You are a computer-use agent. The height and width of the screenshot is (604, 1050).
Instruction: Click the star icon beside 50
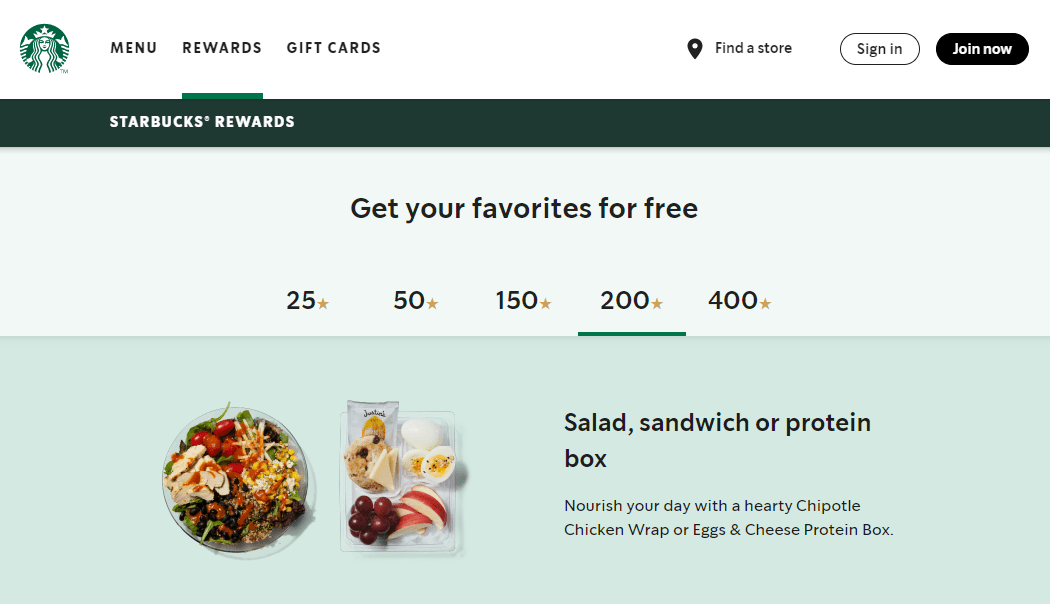432,302
